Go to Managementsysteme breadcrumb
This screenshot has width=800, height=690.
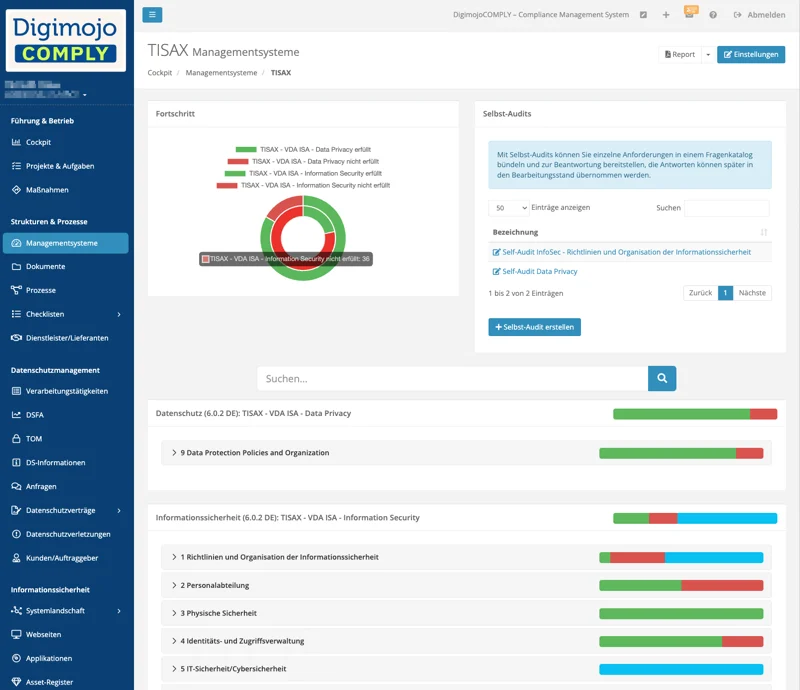pos(221,72)
